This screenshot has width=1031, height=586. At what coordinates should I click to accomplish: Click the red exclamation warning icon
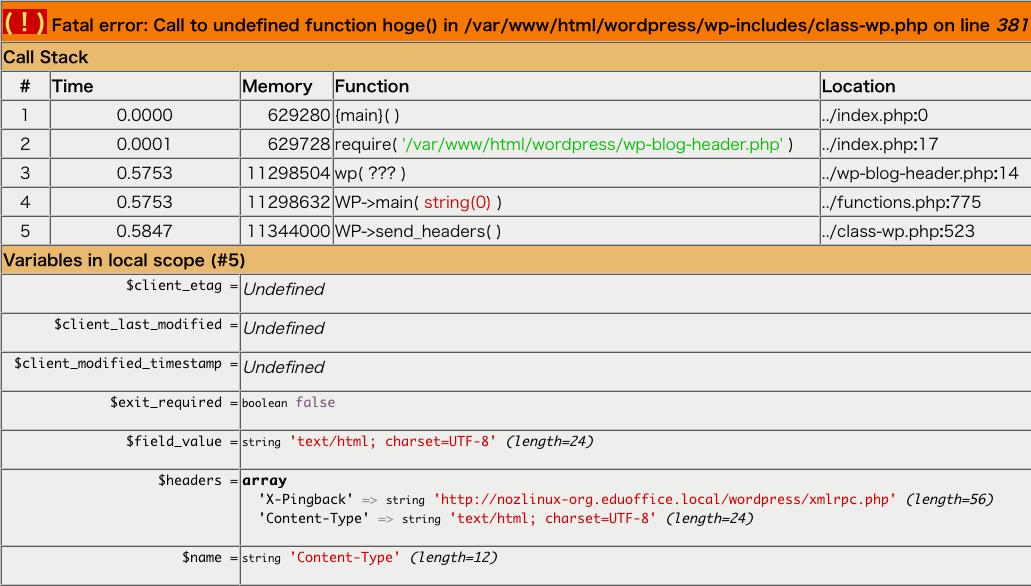pyautogui.click(x=24, y=23)
